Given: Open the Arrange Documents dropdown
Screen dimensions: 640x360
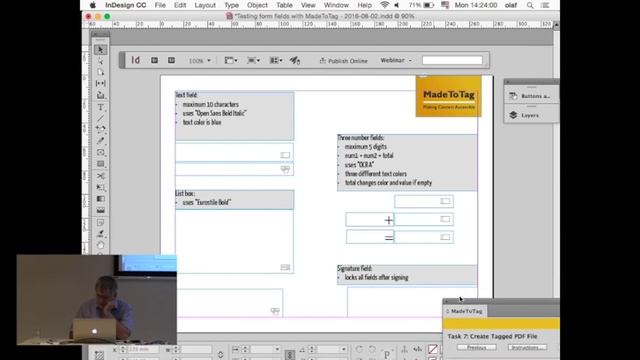Looking at the screenshot, I should pos(276,60).
